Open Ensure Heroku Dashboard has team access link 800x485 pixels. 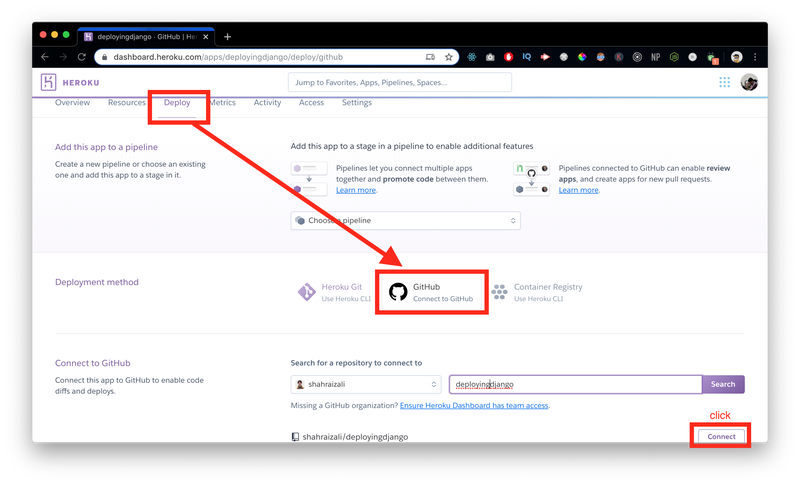(474, 405)
